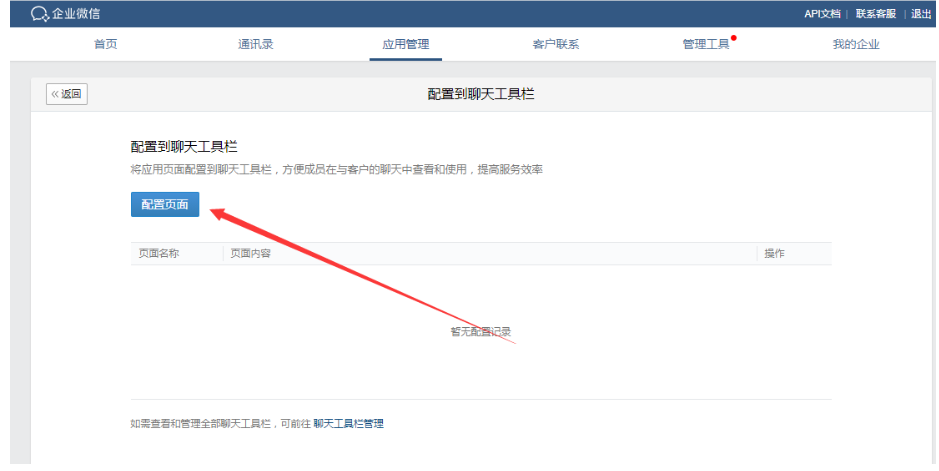Select the 应用管理 tab

pyautogui.click(x=405, y=44)
